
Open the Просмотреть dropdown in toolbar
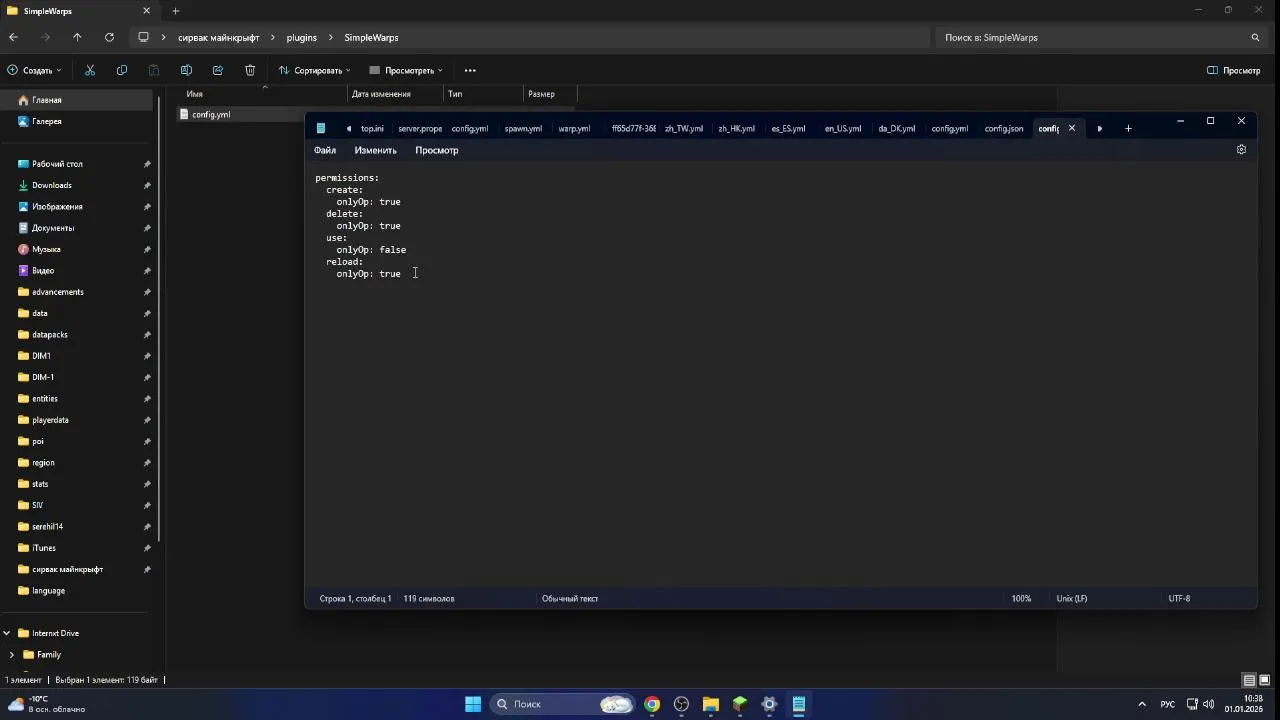[406, 70]
